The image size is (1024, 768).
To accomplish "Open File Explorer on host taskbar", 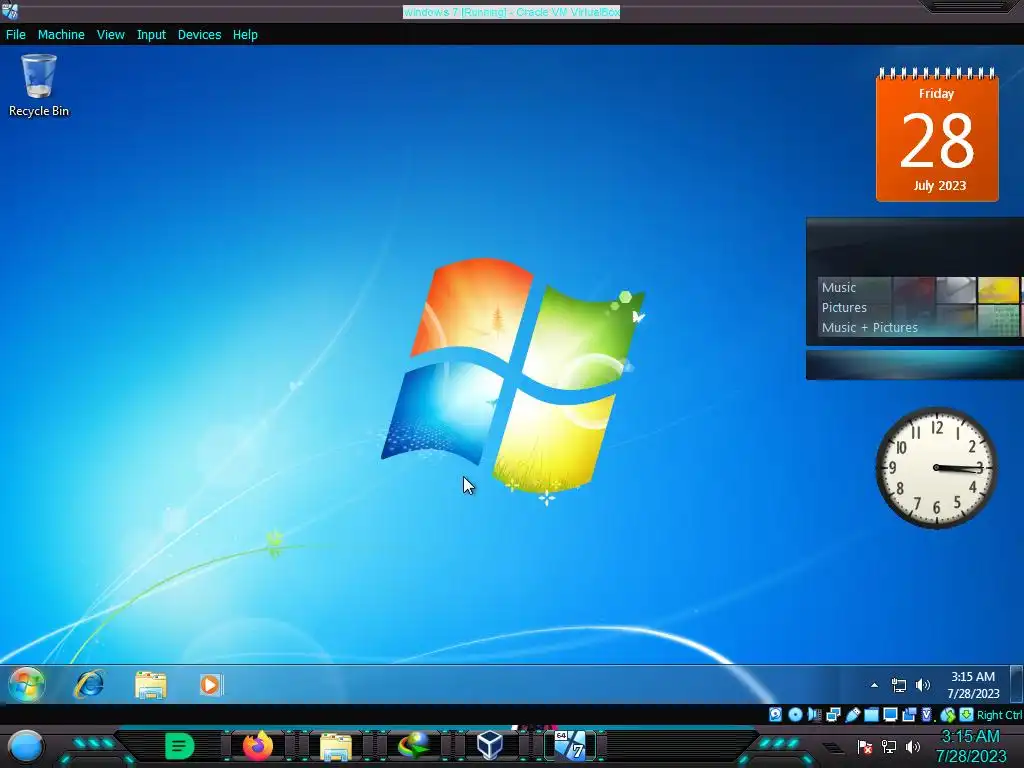I will tap(336, 746).
